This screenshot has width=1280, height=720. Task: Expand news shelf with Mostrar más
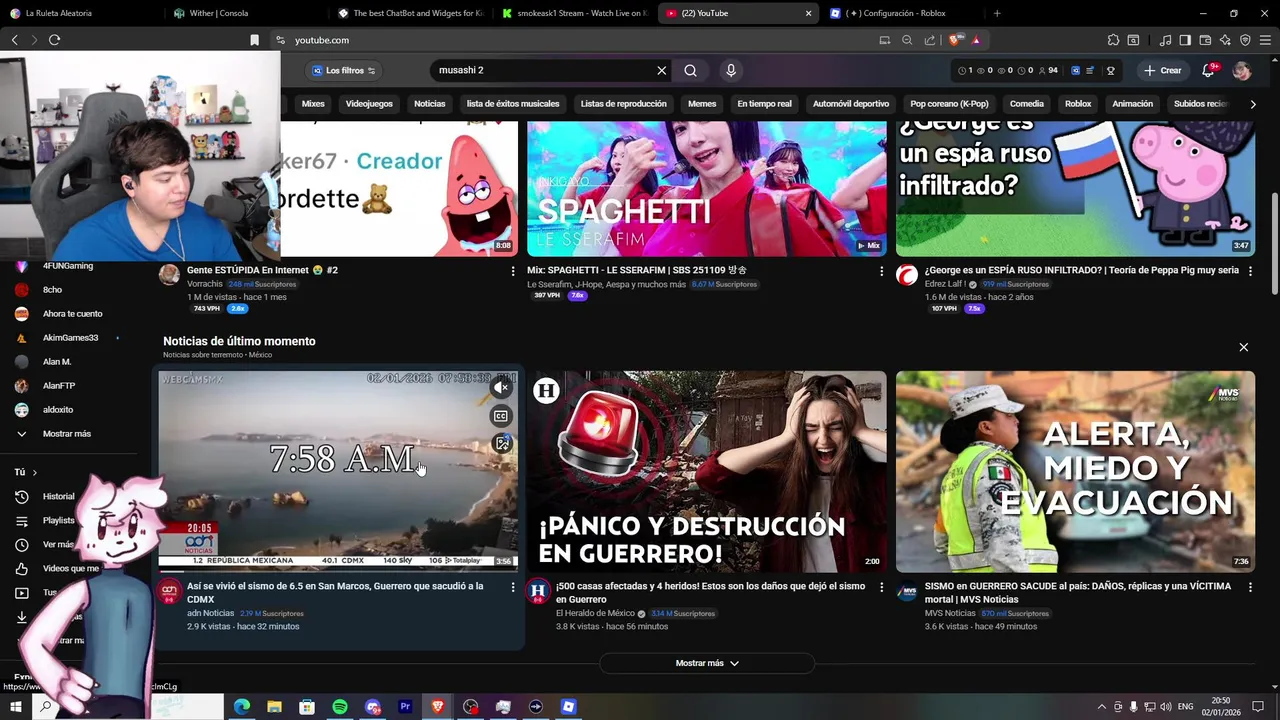pos(707,663)
